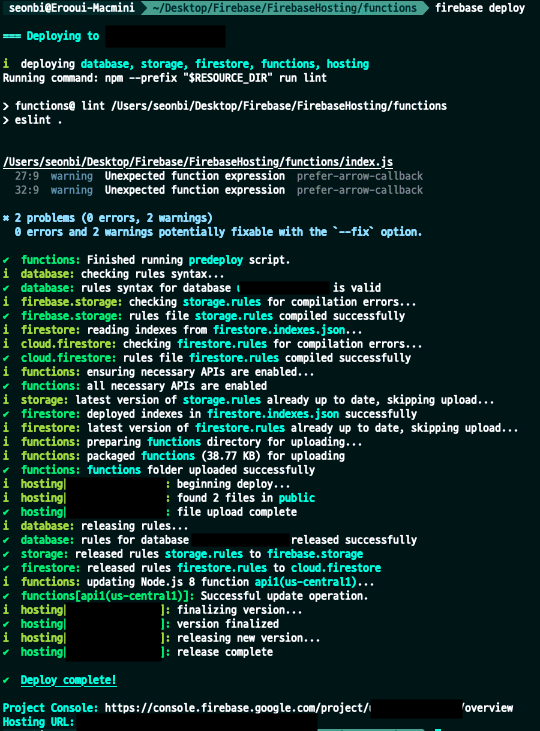The width and height of the screenshot is (540, 731).
Task: Click the underlined 'Deploy complete!' text
Action: coord(68,680)
